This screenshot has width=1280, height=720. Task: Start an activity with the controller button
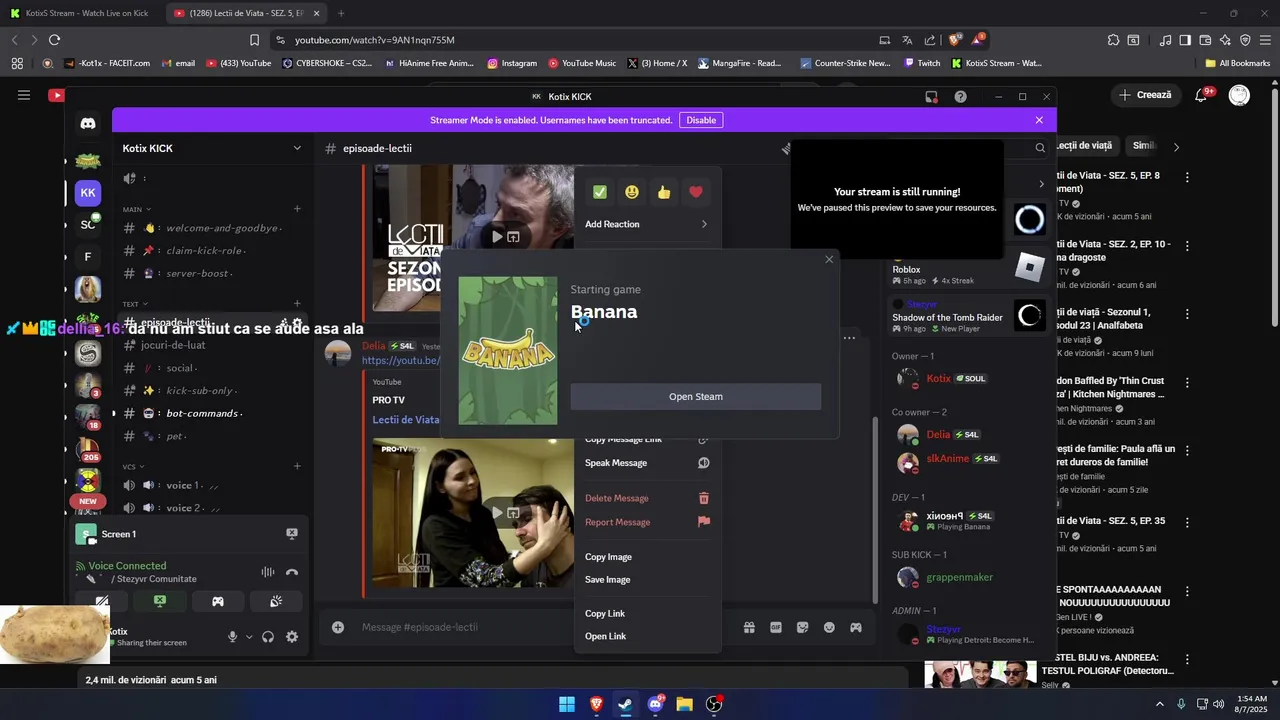click(217, 601)
